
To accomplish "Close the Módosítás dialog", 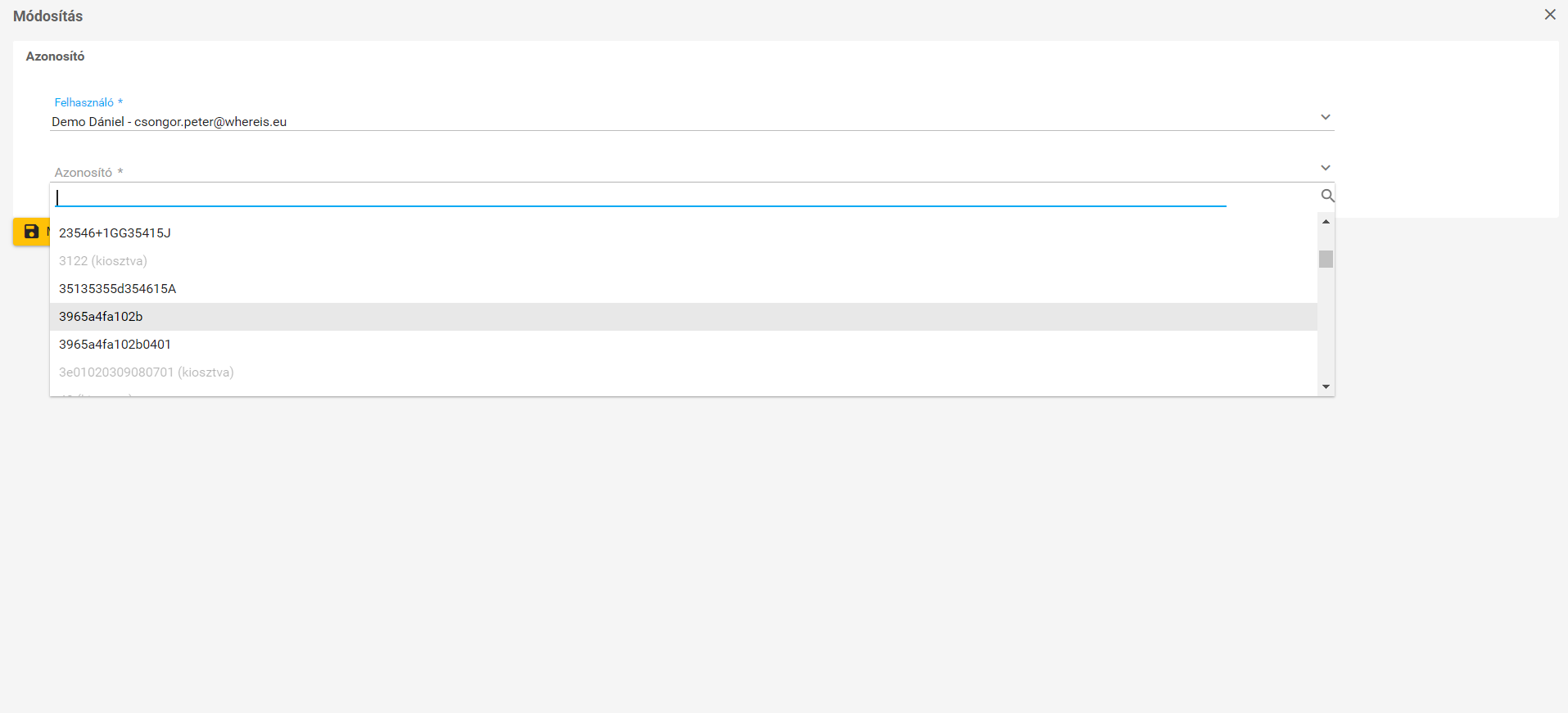I will (1549, 15).
